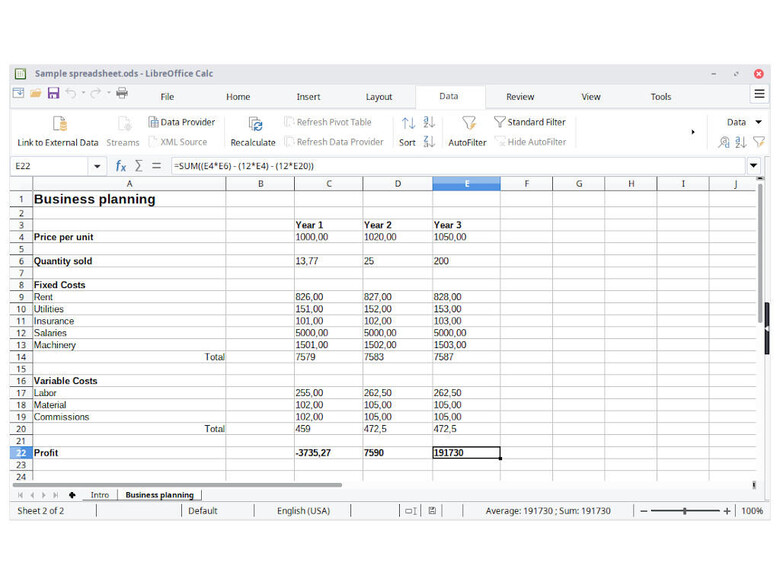Click the Price per unit label cell
This screenshot has height=585, width=780.
point(129,237)
